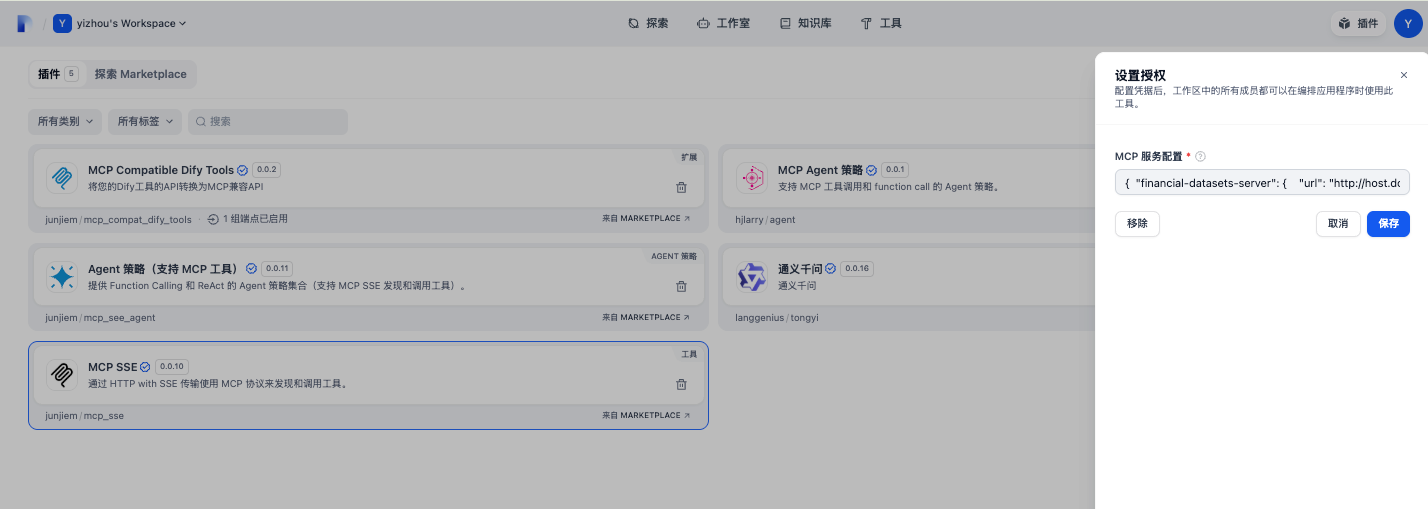
Task: Click the junjiem/mcp_see_agent text
Action: click(x=100, y=318)
